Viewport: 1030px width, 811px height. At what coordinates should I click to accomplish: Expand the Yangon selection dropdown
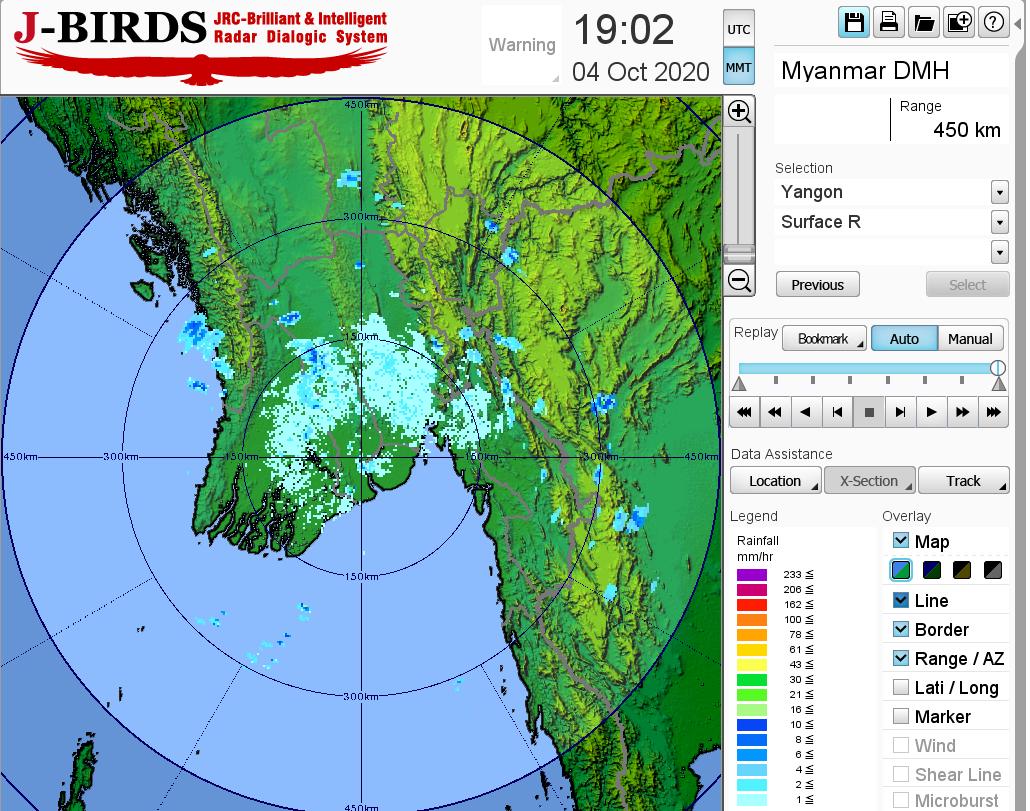(x=999, y=192)
